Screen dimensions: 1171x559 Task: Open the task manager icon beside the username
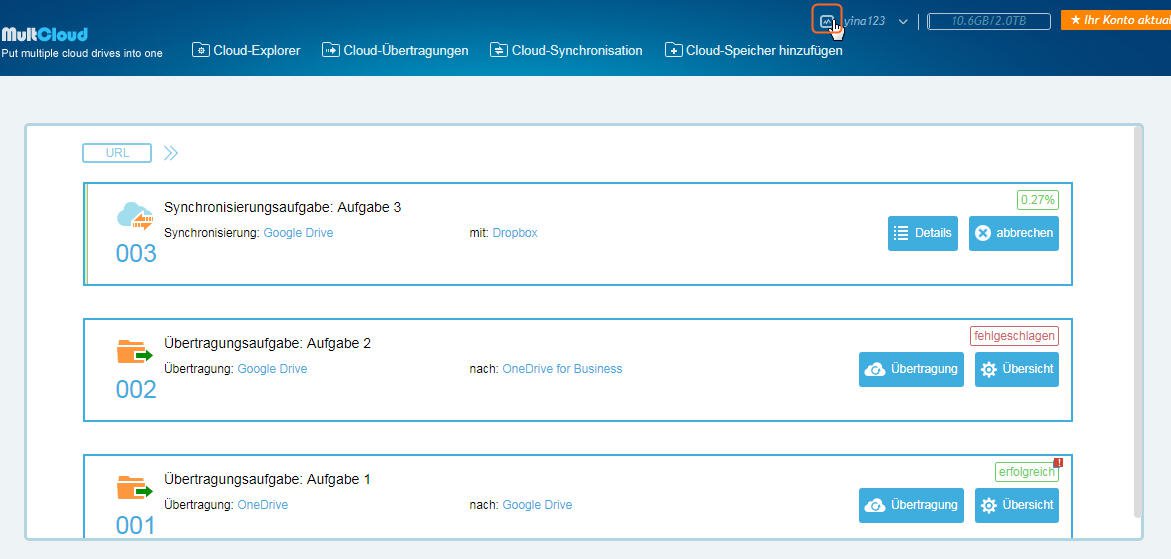point(826,21)
